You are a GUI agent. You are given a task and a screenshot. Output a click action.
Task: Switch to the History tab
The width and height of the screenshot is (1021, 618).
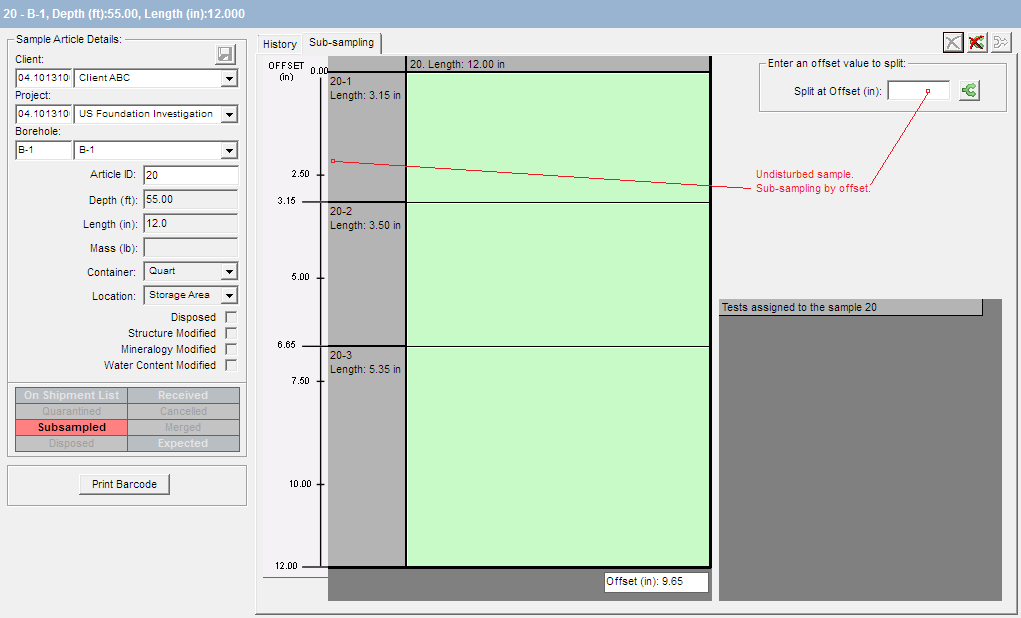[x=280, y=44]
